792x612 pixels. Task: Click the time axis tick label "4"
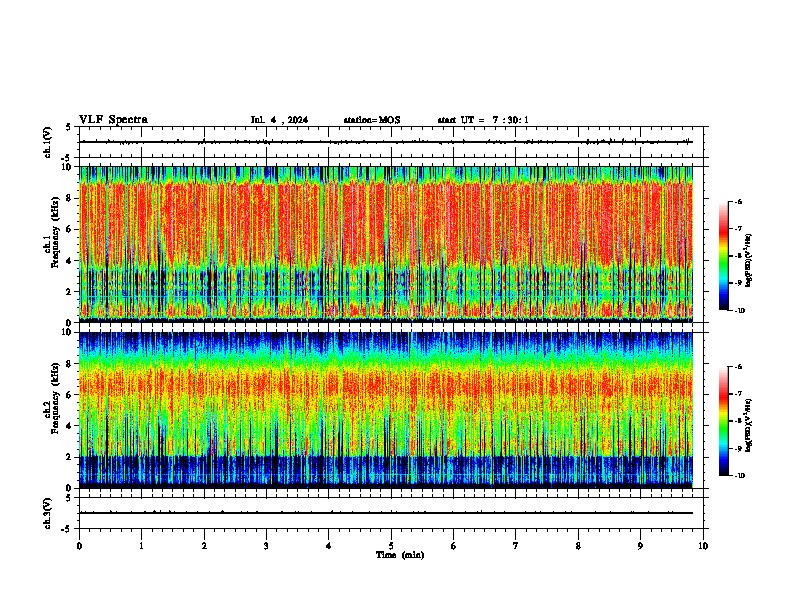click(x=329, y=546)
